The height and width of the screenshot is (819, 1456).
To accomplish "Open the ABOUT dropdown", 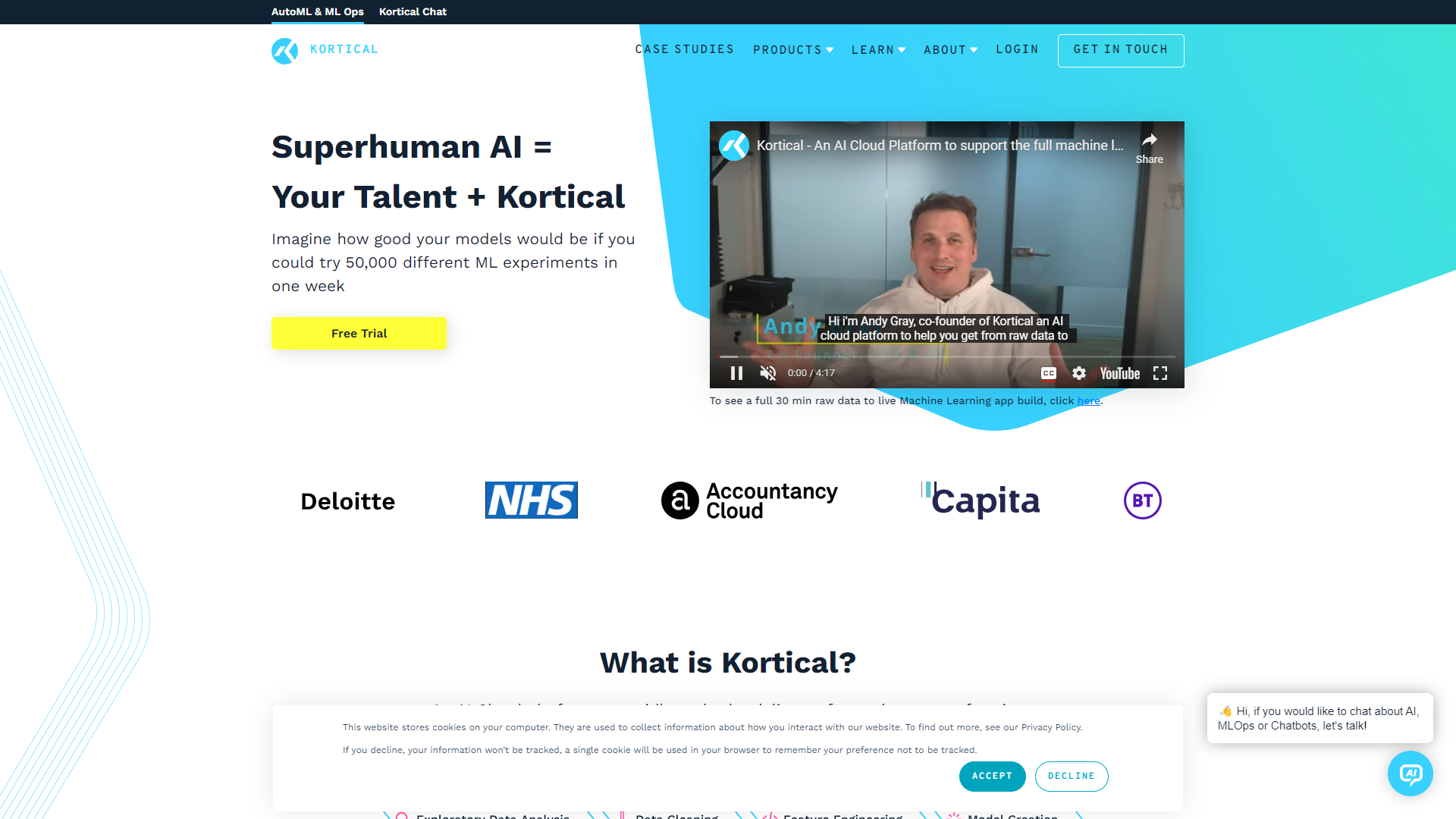I will [949, 50].
